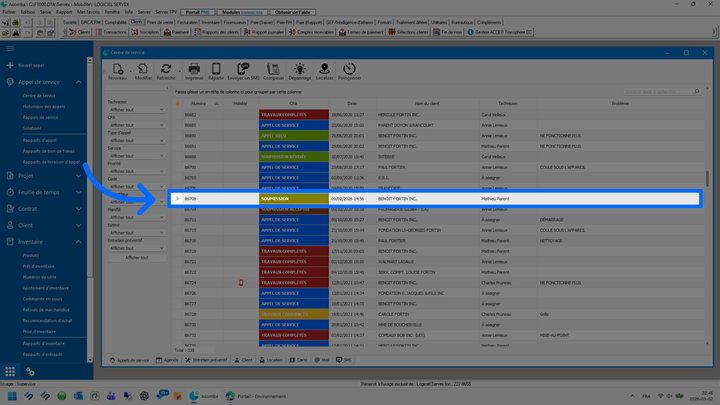Open Comptes recevables toolbar button
This screenshot has height=405, width=720.
pos(311,32)
